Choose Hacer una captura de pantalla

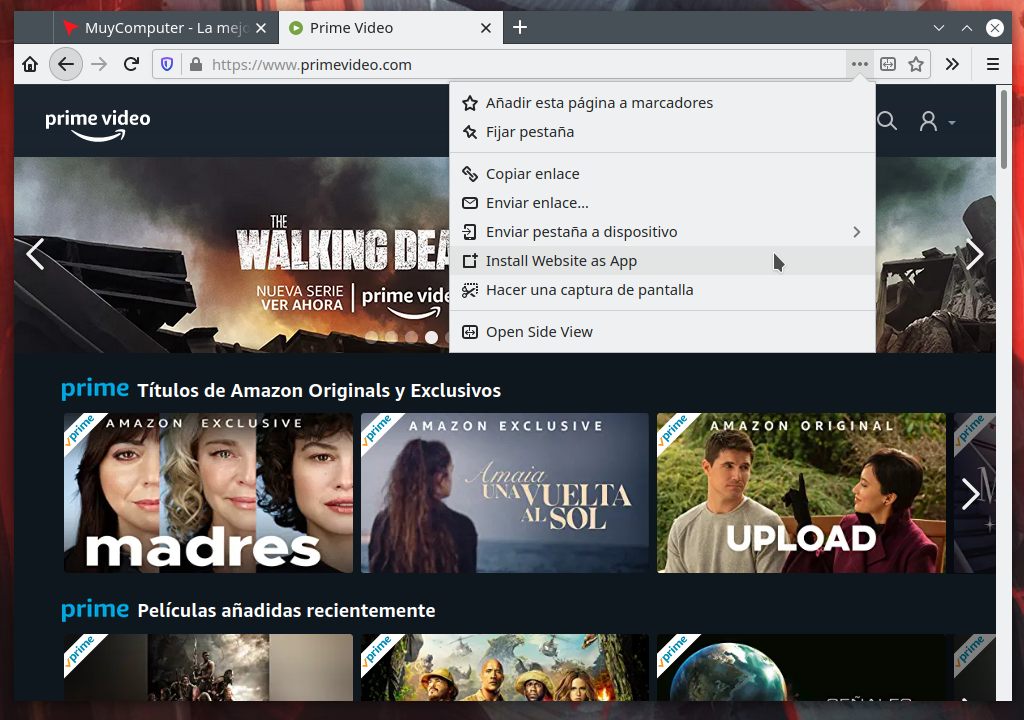(589, 290)
